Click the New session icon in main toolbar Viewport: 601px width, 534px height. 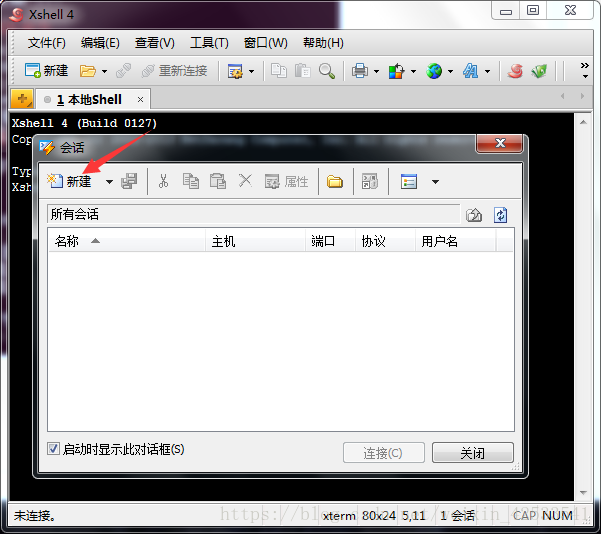46,71
